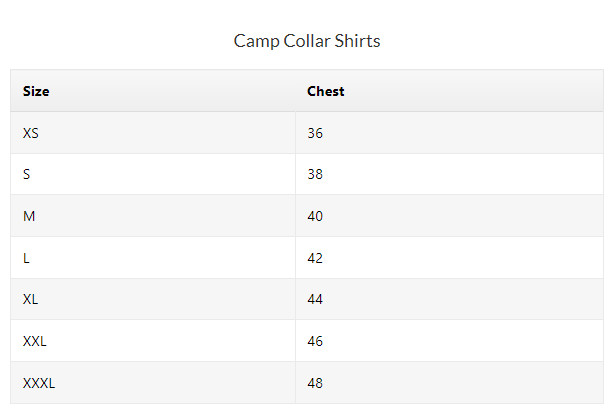Viewport: 616px width, 420px height.
Task: Click chest value 38
Action: pos(315,174)
